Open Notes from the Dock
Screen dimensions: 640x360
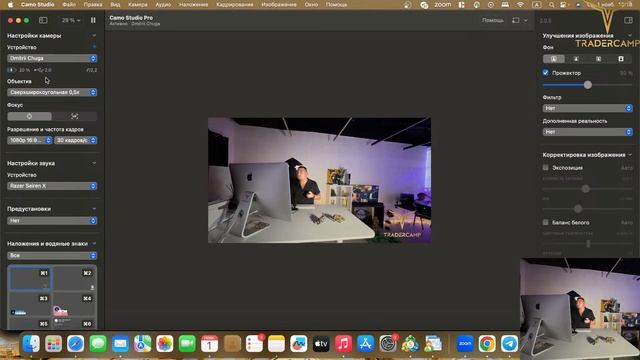point(276,344)
